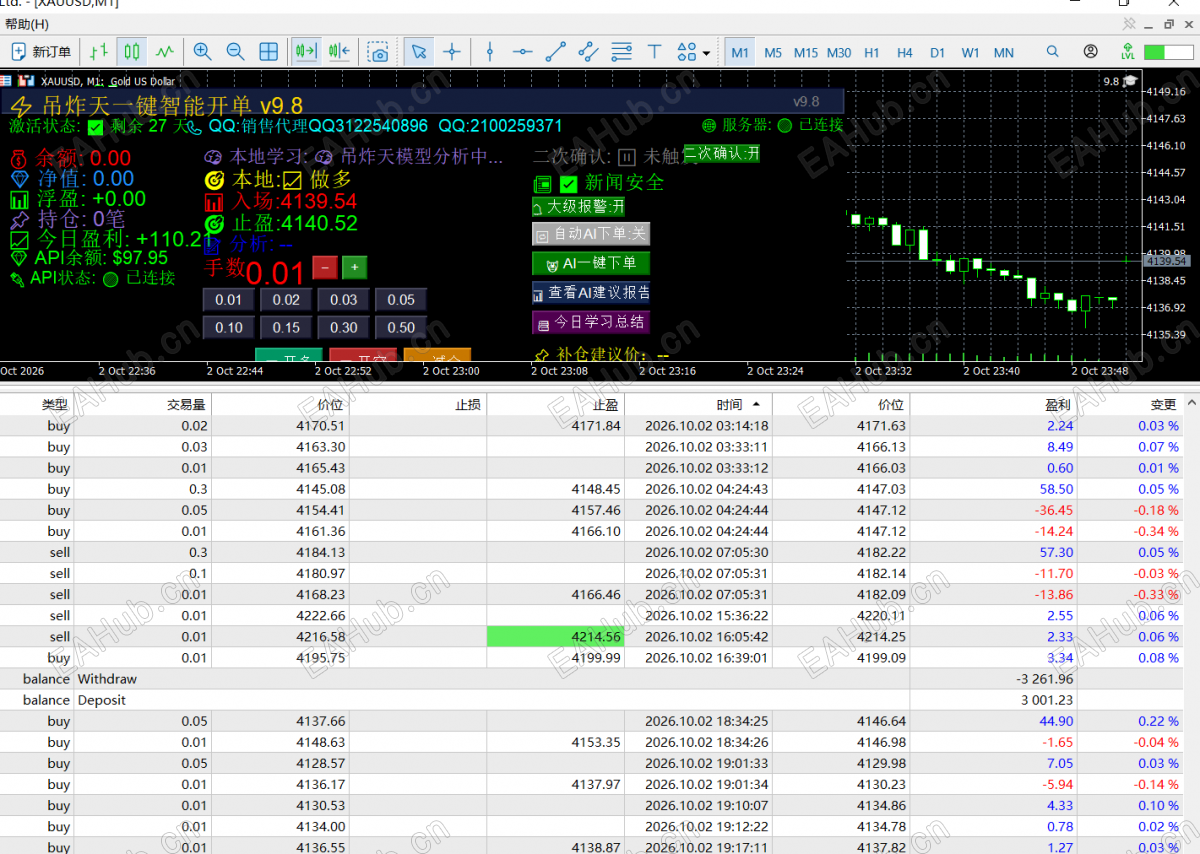Pick the vertical line drawing tool
The width and height of the screenshot is (1200, 854).
click(x=490, y=52)
